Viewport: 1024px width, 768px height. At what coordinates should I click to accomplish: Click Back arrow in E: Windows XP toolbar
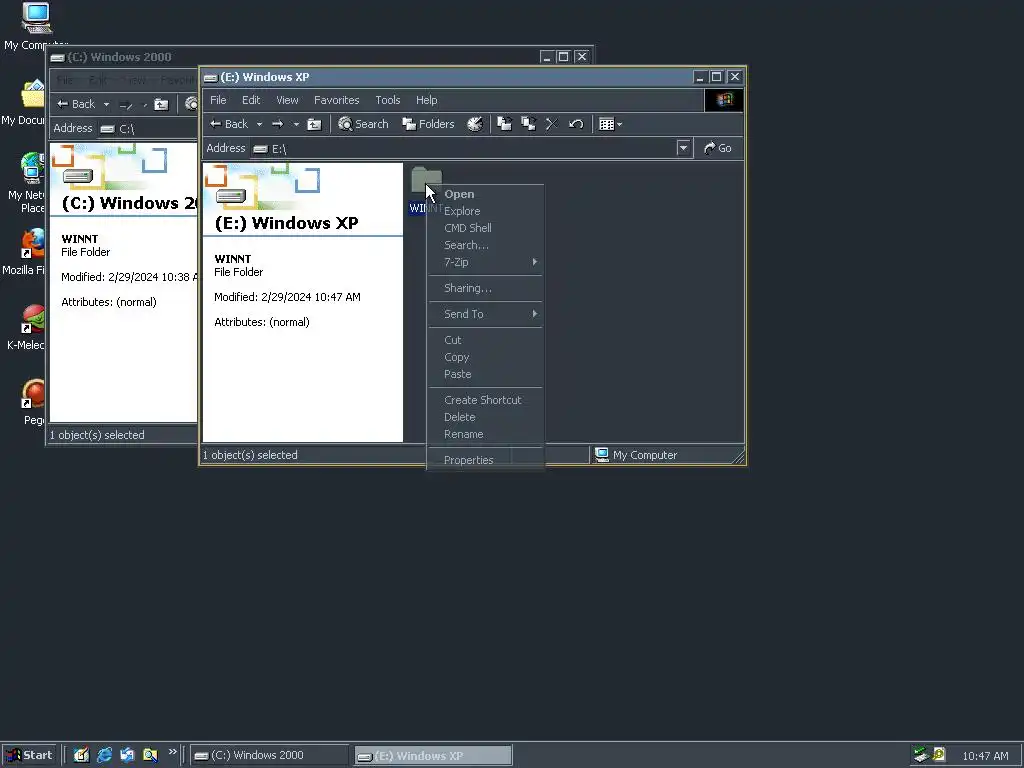(x=229, y=124)
